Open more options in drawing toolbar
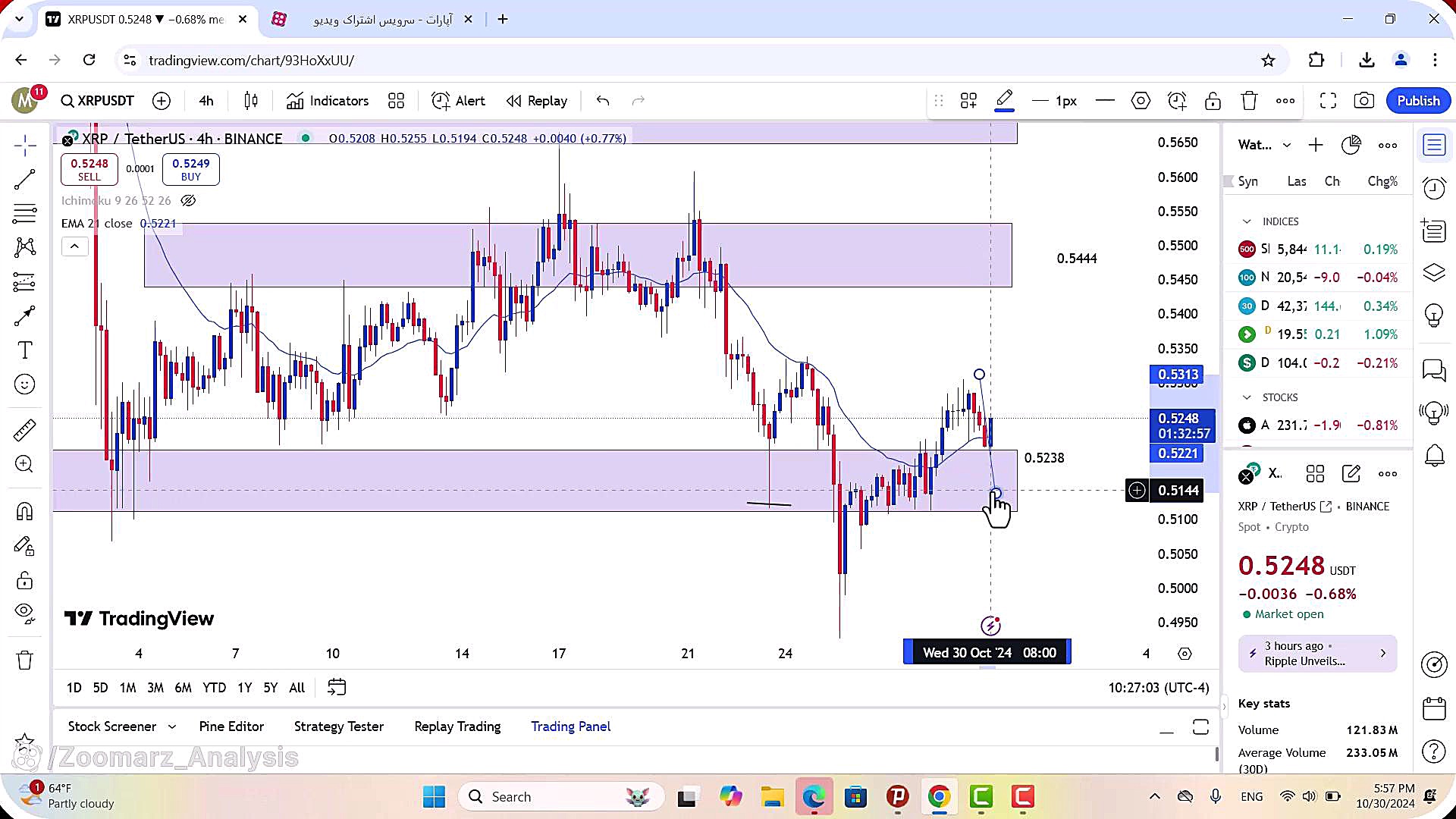The width and height of the screenshot is (1456, 819). coord(1285,101)
